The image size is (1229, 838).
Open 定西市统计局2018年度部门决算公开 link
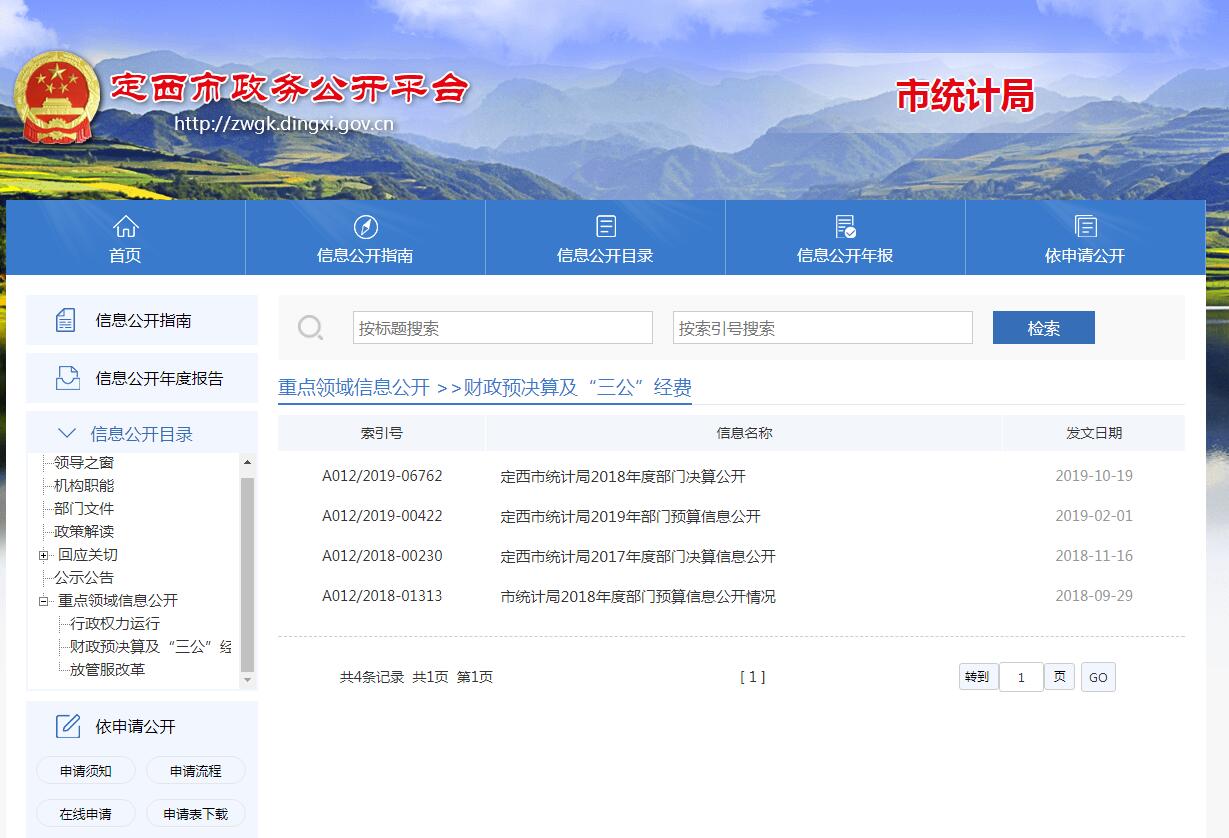tap(622, 476)
